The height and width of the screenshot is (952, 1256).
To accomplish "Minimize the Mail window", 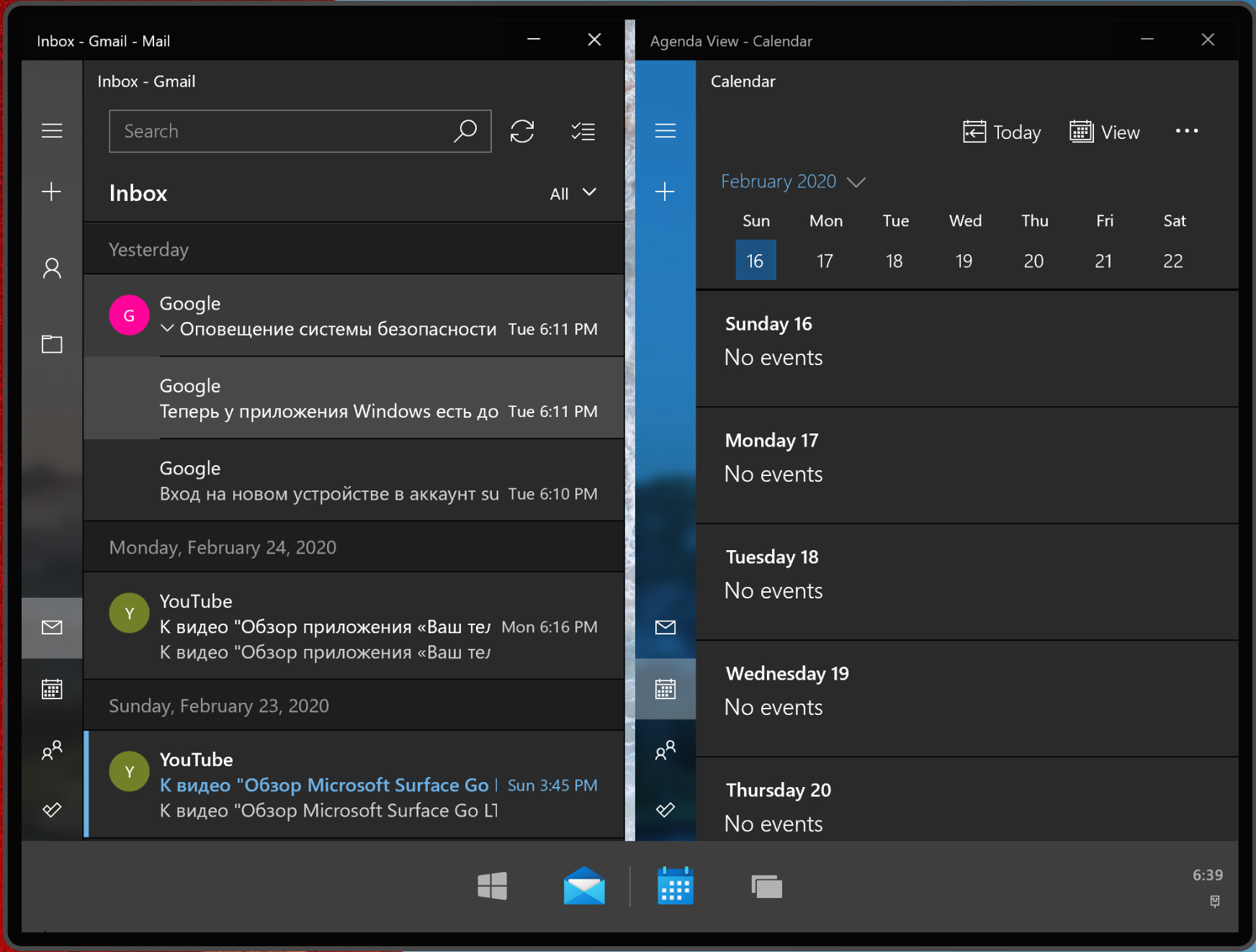I will [534, 40].
